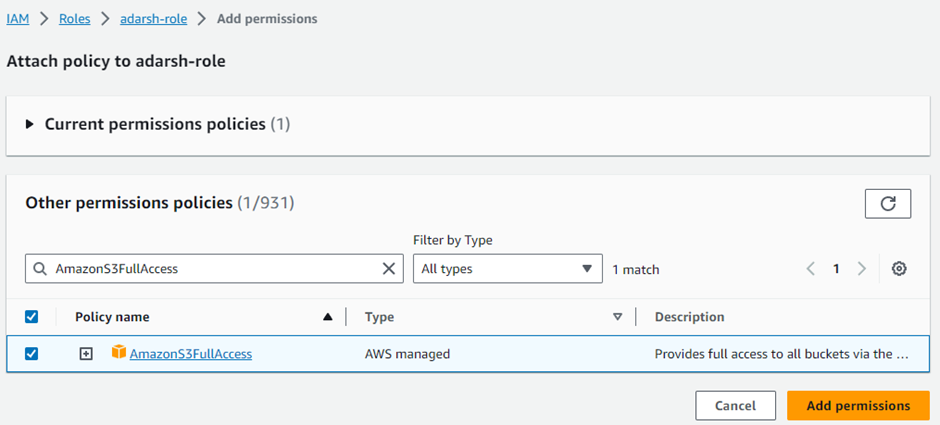Expand the Current permissions policies section
Image resolution: width=940 pixels, height=425 pixels.
30,125
